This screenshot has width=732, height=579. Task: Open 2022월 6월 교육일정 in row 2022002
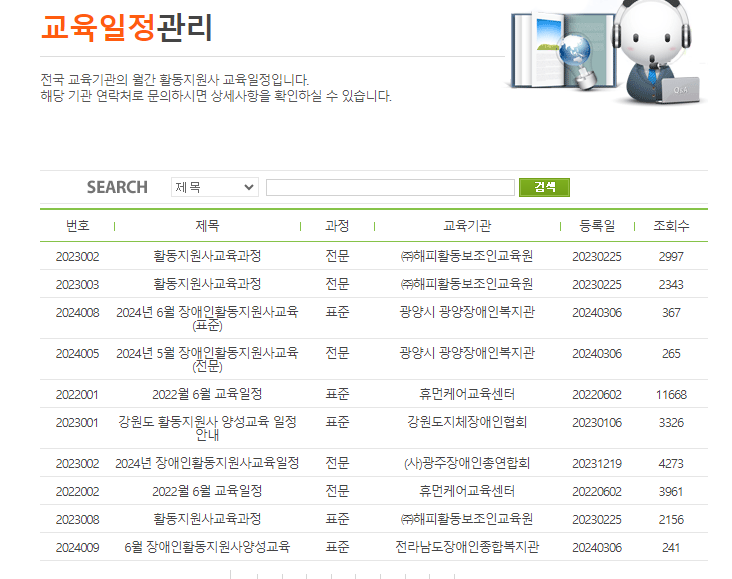(207, 491)
